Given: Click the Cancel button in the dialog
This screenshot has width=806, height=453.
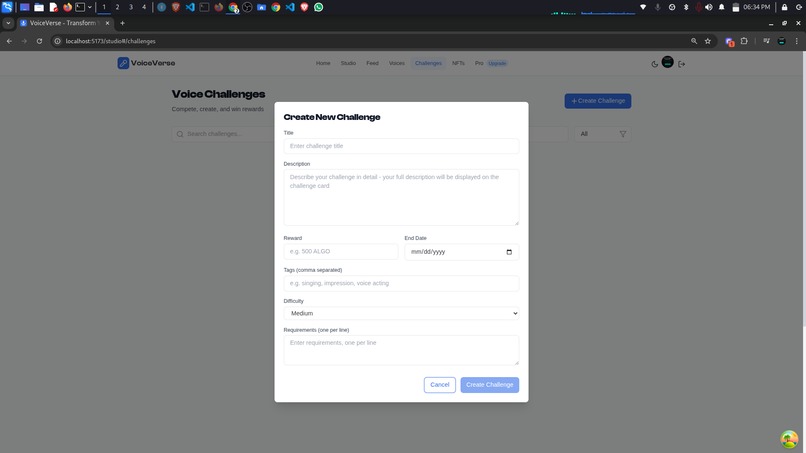Looking at the screenshot, I should [439, 385].
